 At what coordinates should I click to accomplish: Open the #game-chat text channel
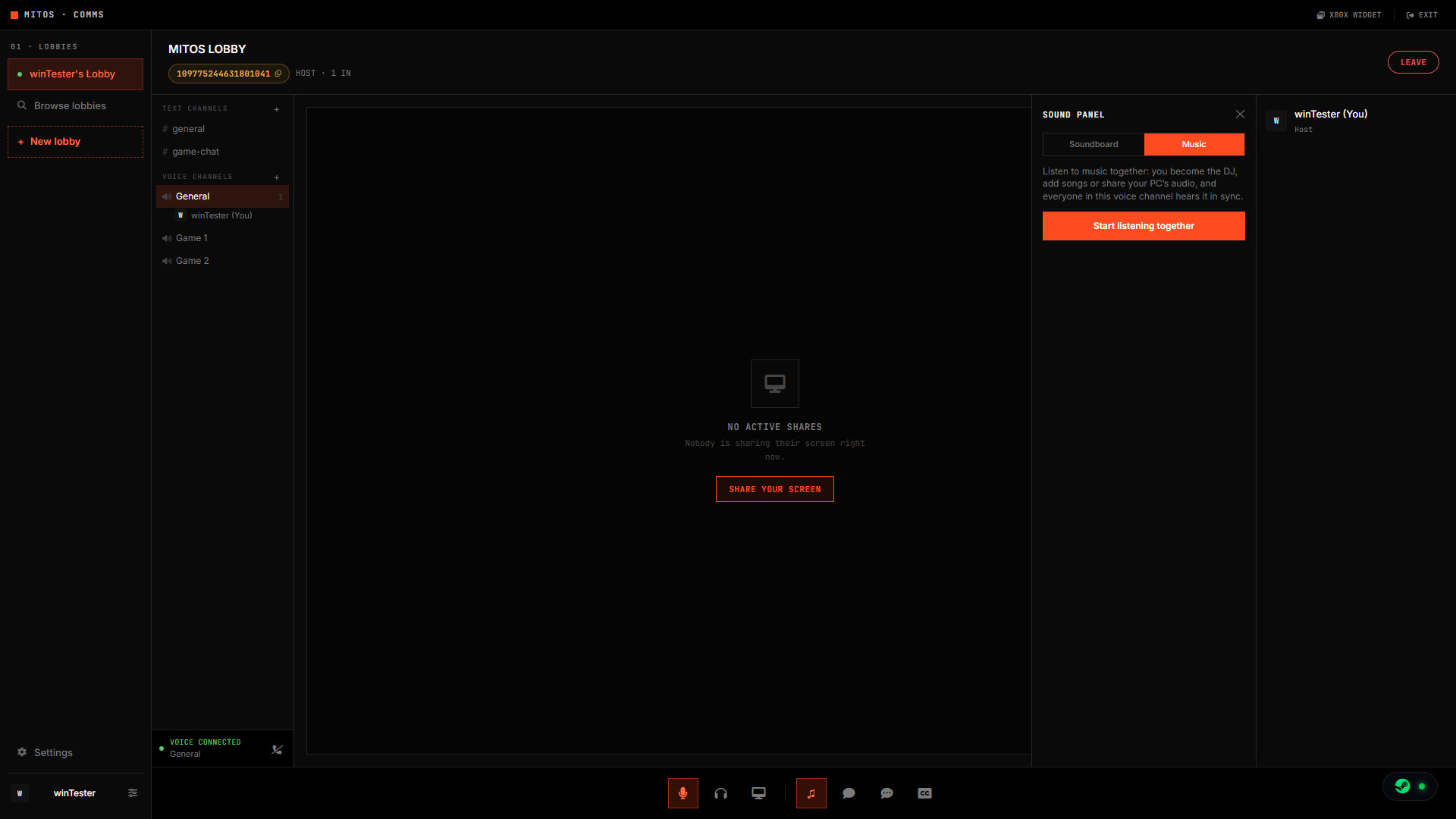tap(222, 152)
